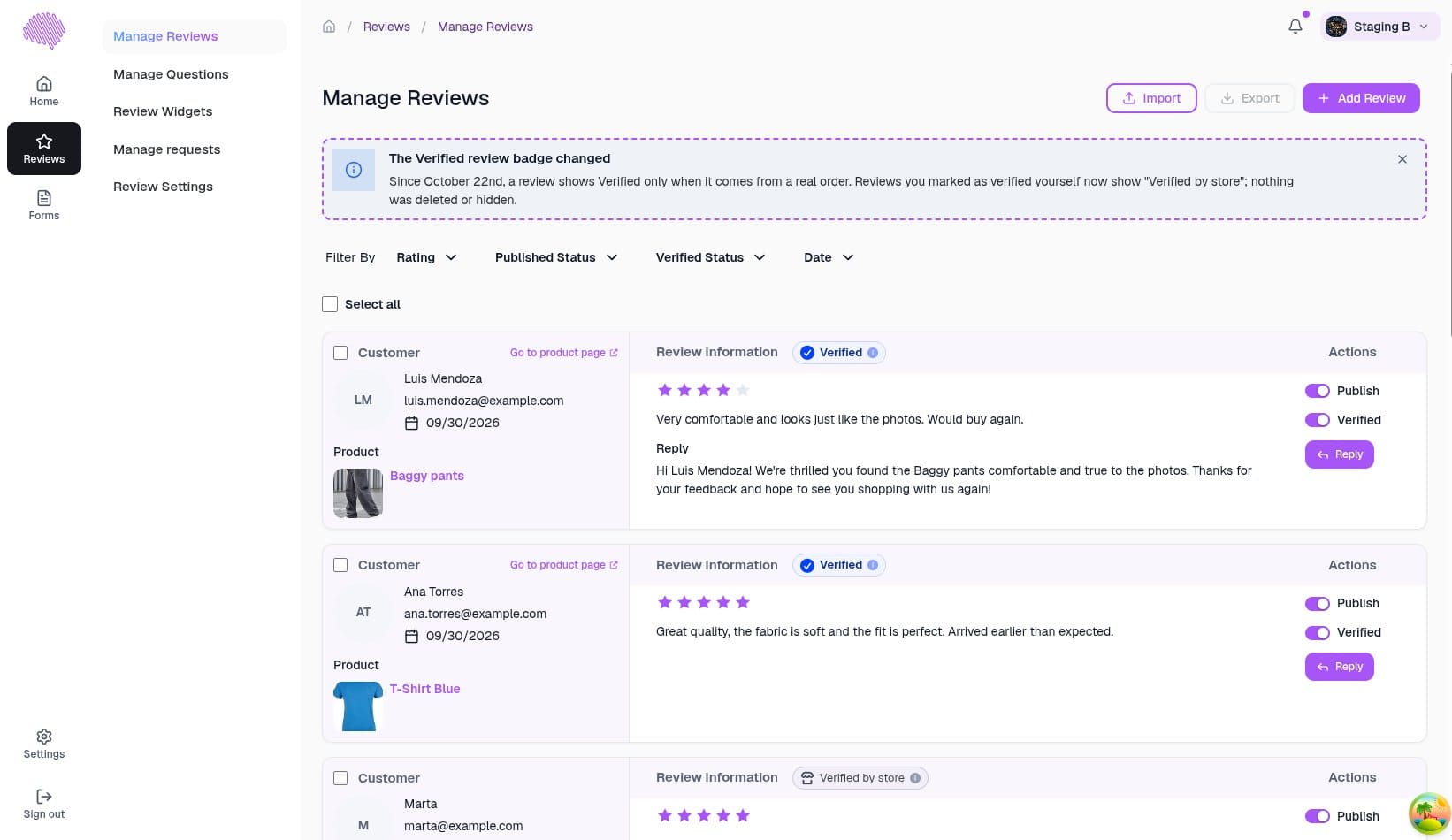Check the Select all checkbox
Screen dimensions: 1452x840
click(x=330, y=304)
